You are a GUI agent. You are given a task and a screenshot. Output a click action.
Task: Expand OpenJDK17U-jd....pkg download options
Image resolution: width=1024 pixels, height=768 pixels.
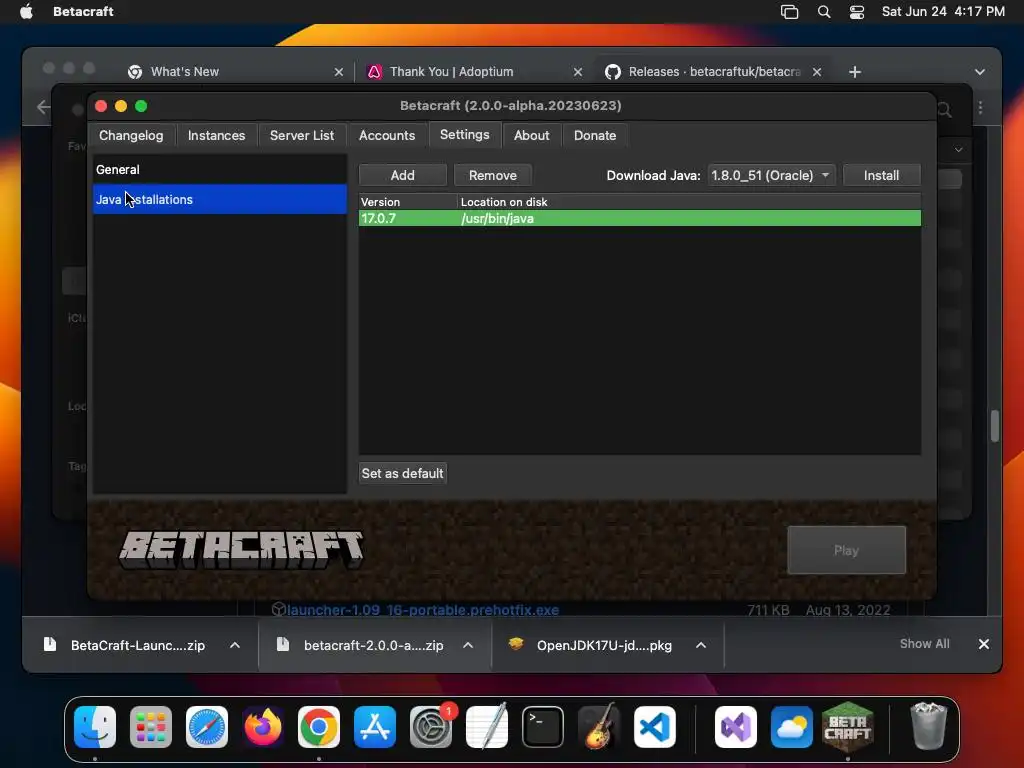701,645
